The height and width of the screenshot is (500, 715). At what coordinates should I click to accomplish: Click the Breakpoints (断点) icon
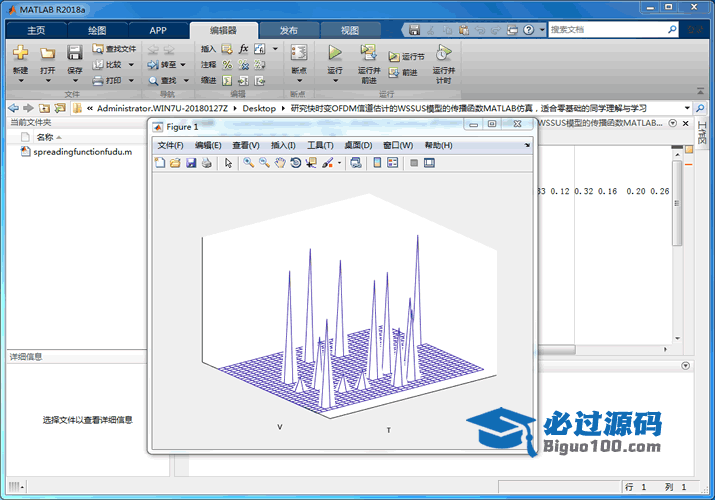[x=299, y=58]
